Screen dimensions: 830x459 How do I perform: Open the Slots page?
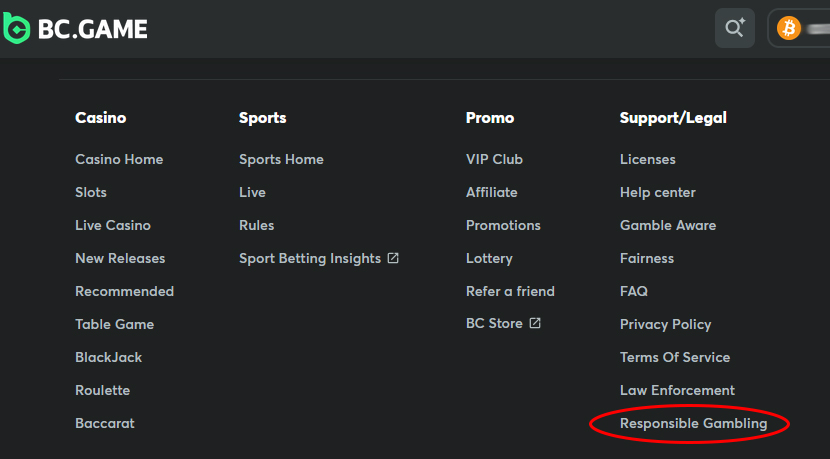[x=91, y=192]
